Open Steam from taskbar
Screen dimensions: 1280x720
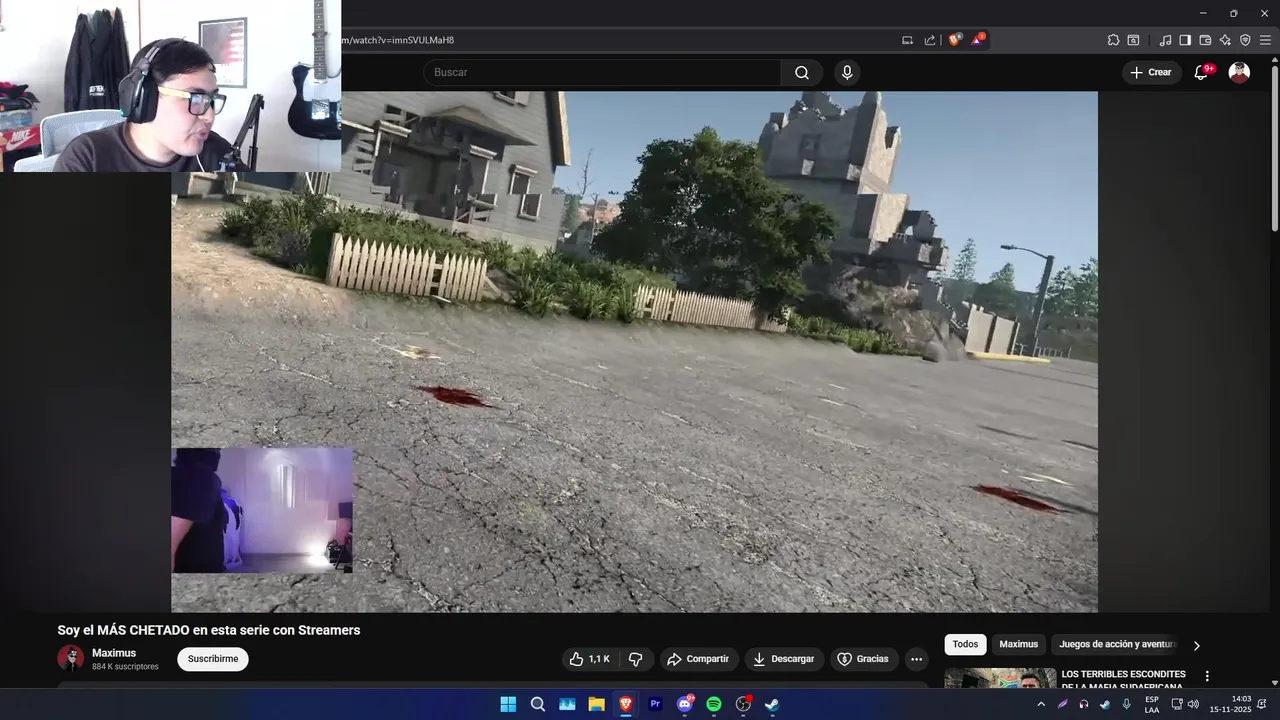772,704
